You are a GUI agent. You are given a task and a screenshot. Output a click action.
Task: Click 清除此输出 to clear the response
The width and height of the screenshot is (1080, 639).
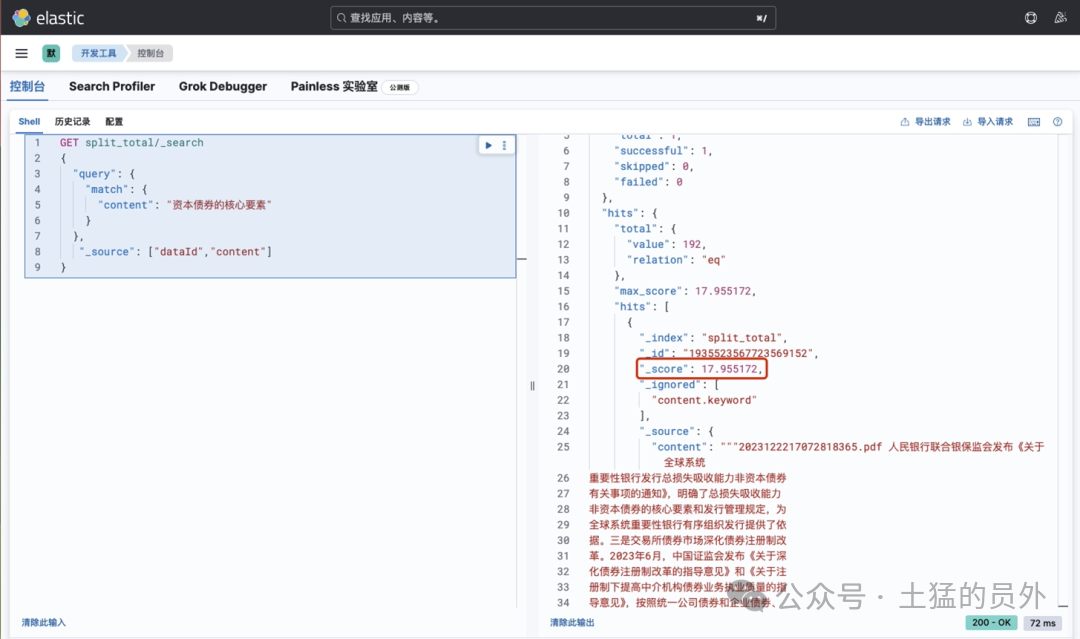(x=572, y=622)
